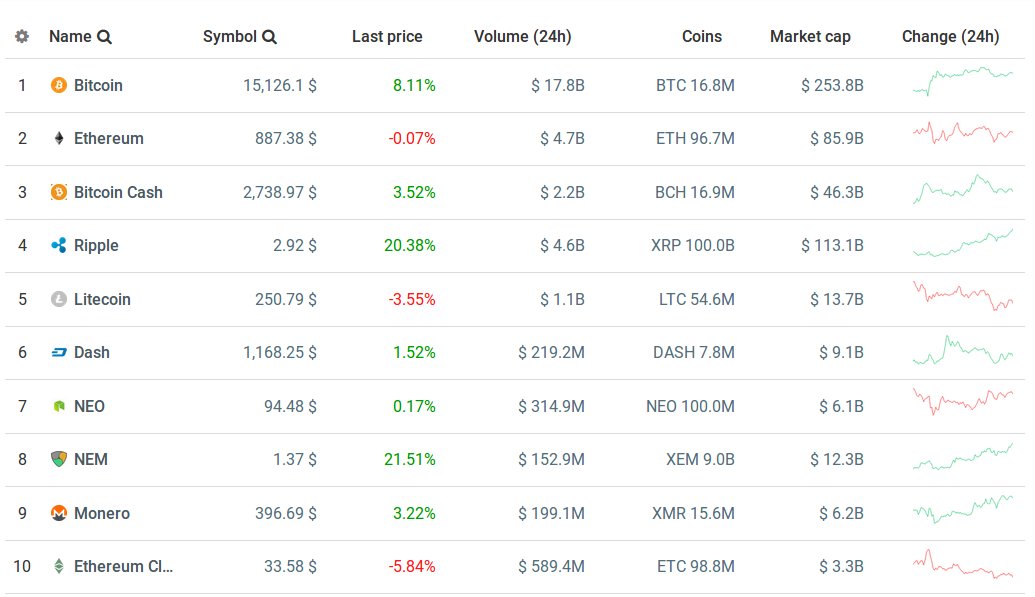Click the NEO green logo icon
This screenshot has height=597, width=1035.
[59, 406]
